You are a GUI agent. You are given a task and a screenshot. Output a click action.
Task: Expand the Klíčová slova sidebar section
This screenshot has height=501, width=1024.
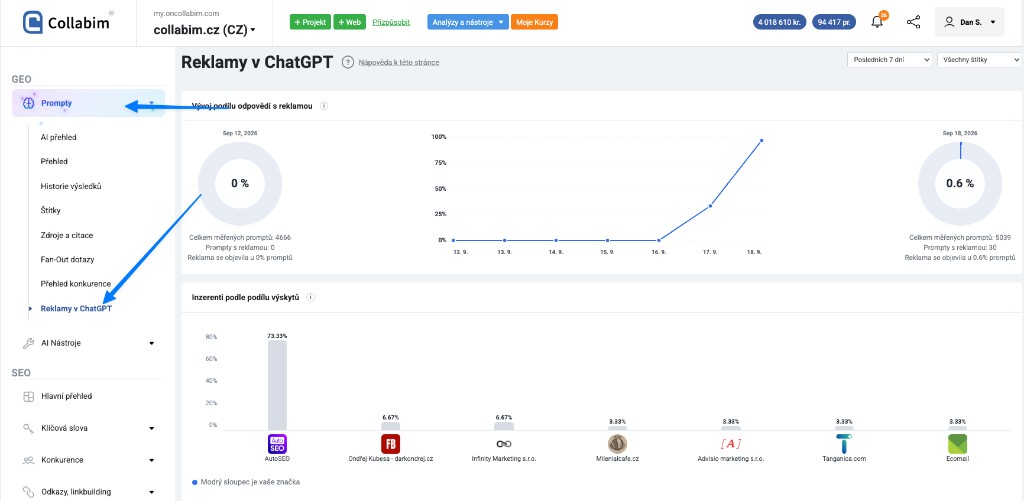coord(152,428)
